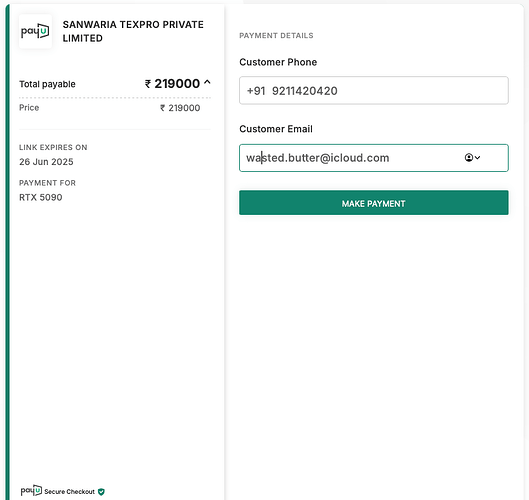Click the PayU merchant logo
The height and width of the screenshot is (500, 529).
coord(35,31)
